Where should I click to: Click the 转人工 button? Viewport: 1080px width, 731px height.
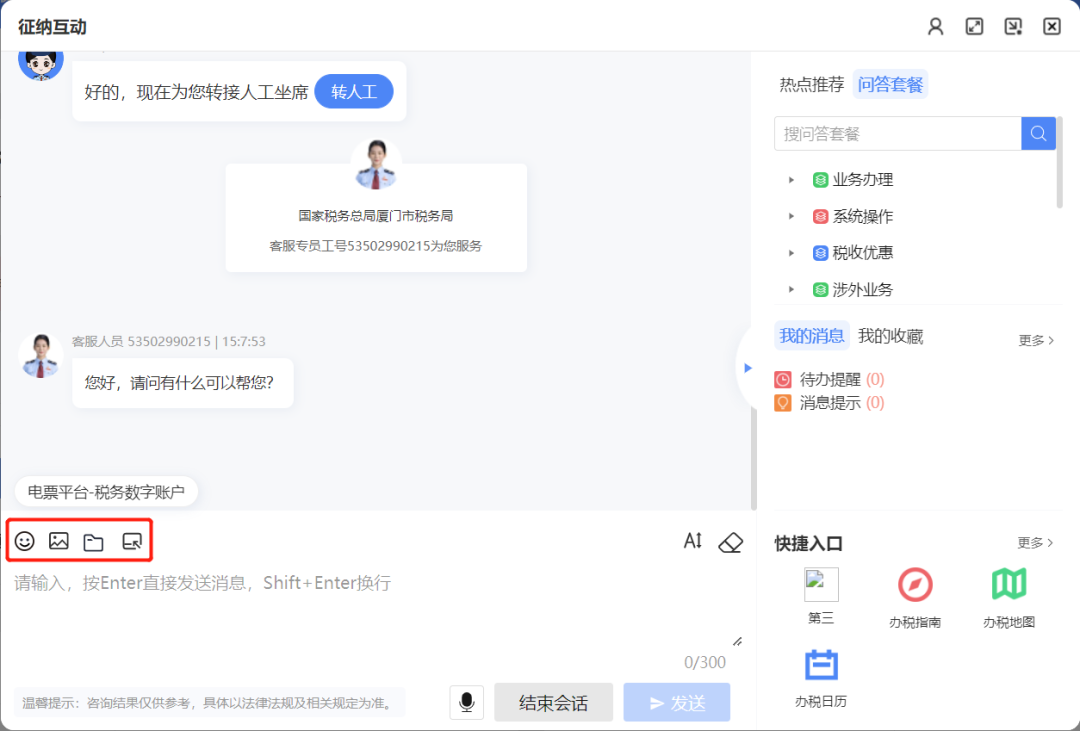coord(354,92)
